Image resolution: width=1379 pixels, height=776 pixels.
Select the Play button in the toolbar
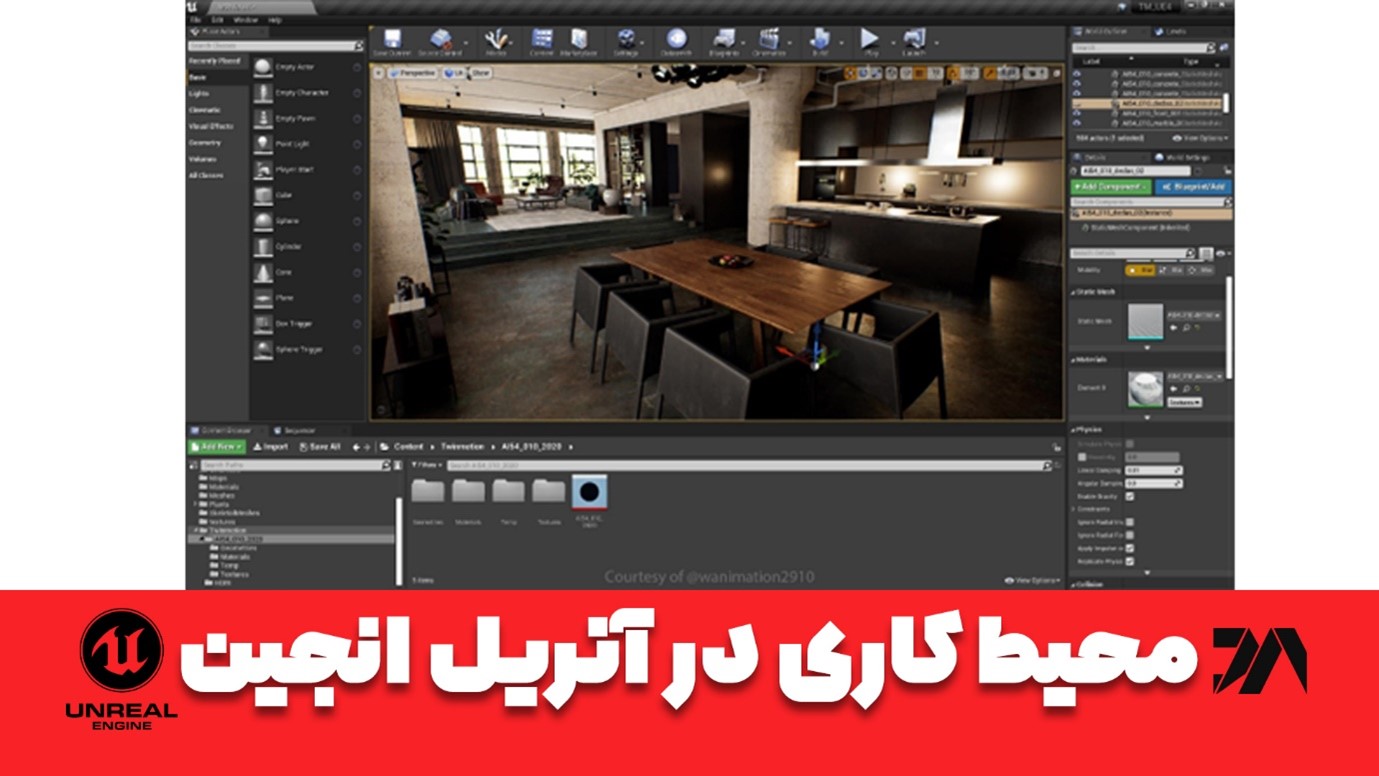868,40
